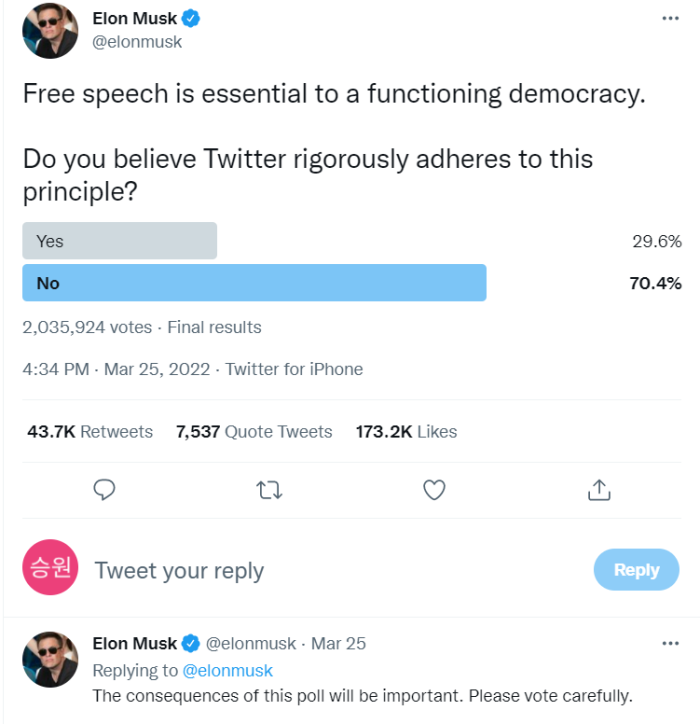The width and height of the screenshot is (700, 724).
Task: Open Elon Musk's profile photo at top
Action: pos(50,30)
